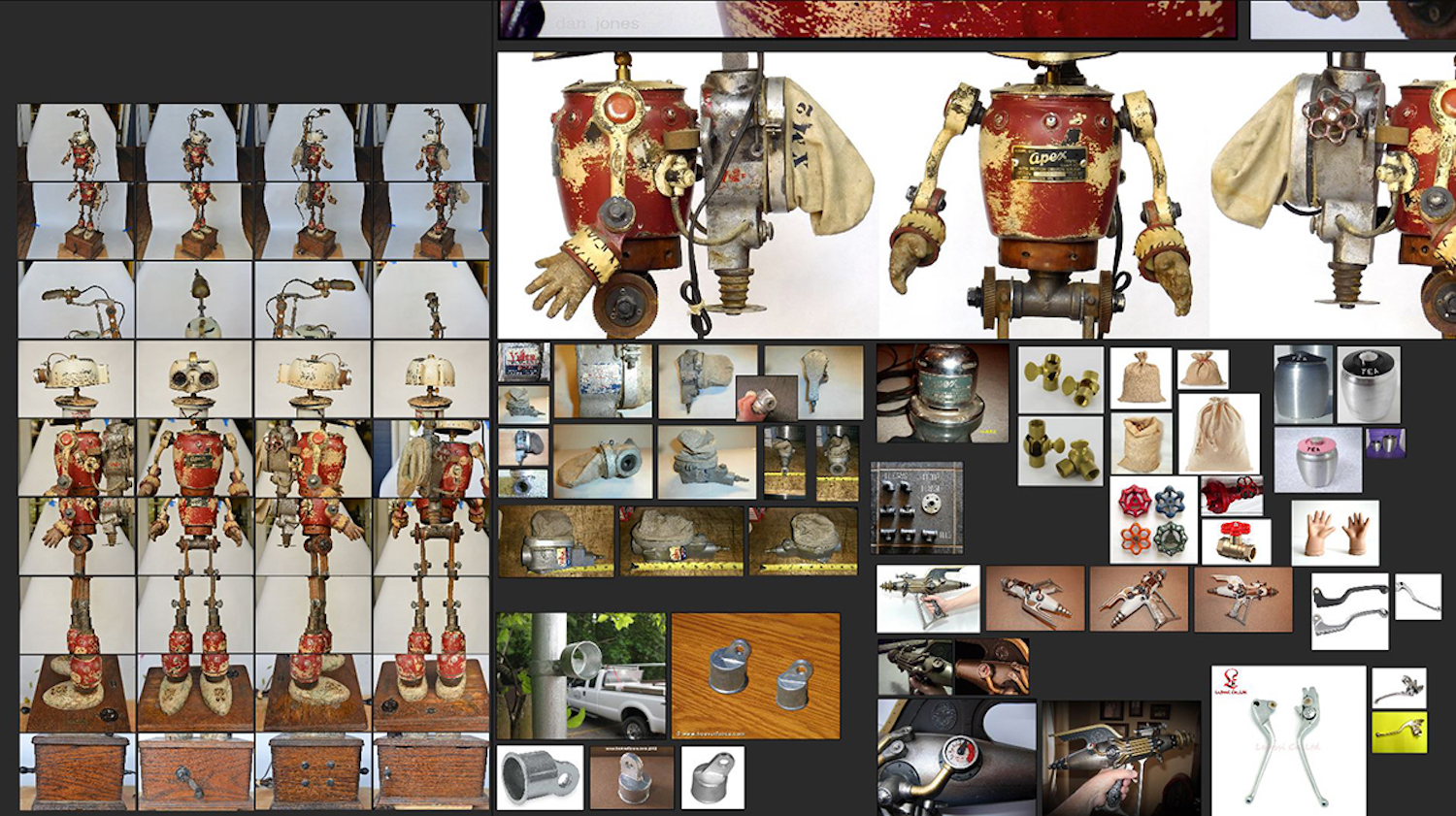Select the doll hands reference image
The height and width of the screenshot is (816, 1456).
tap(1335, 532)
